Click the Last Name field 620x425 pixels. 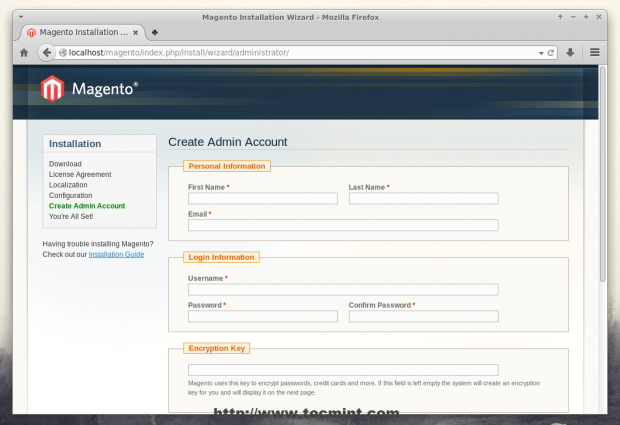coord(423,198)
